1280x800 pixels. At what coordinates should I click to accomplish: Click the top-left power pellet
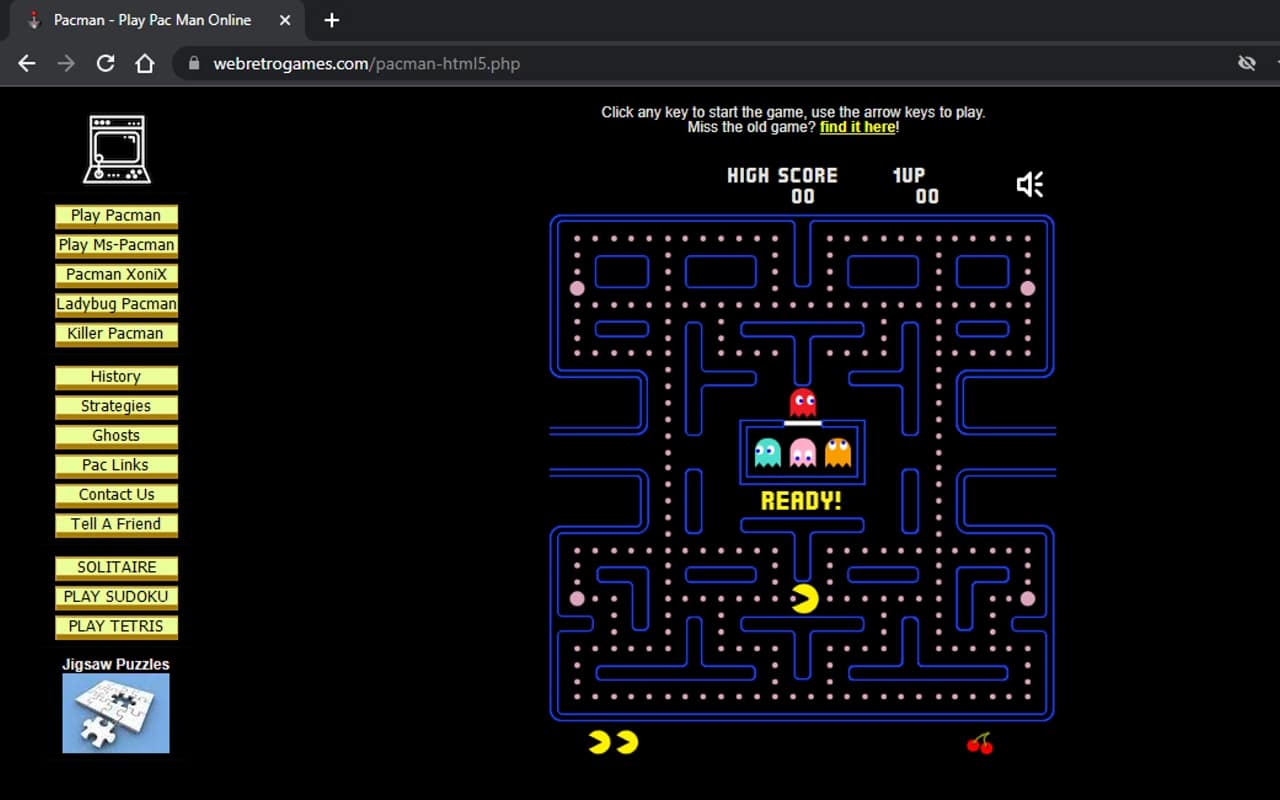coord(577,288)
